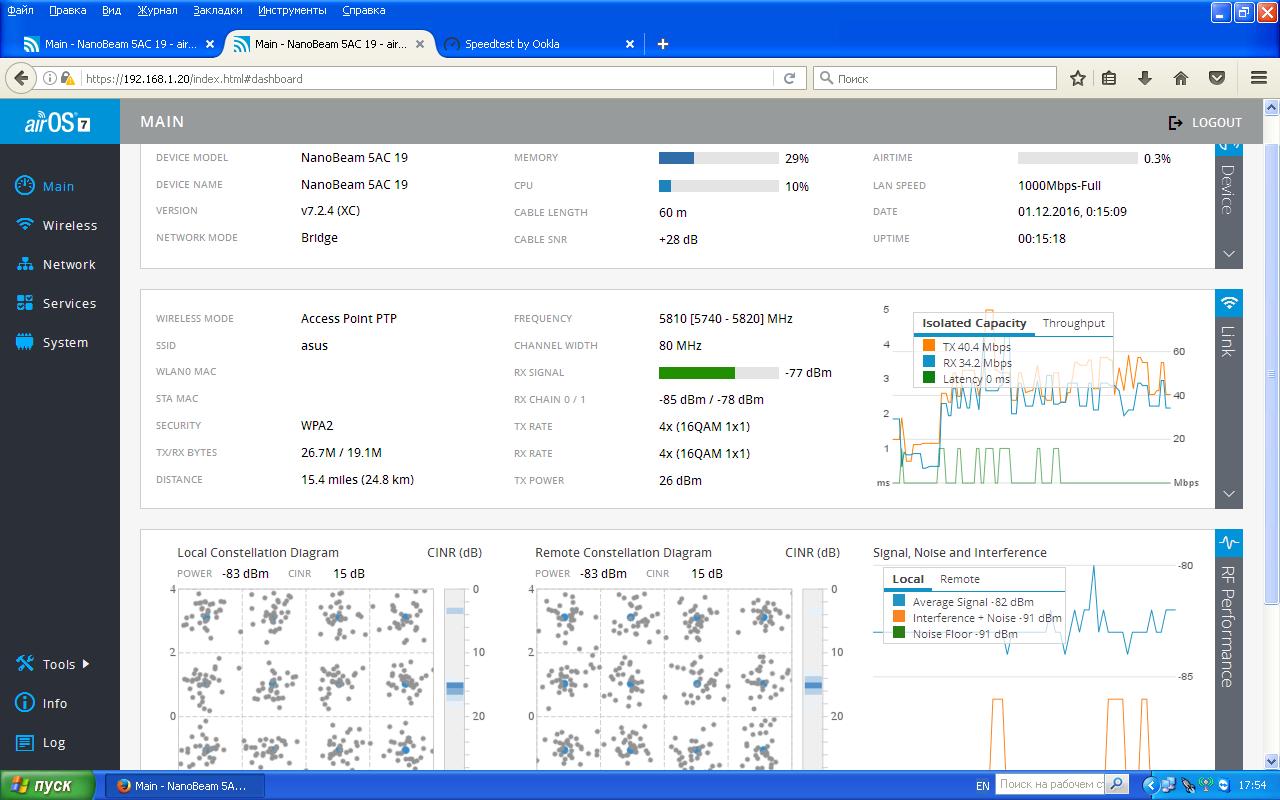Click the taskbar clock 17:54
The image size is (1280, 800).
[1252, 786]
